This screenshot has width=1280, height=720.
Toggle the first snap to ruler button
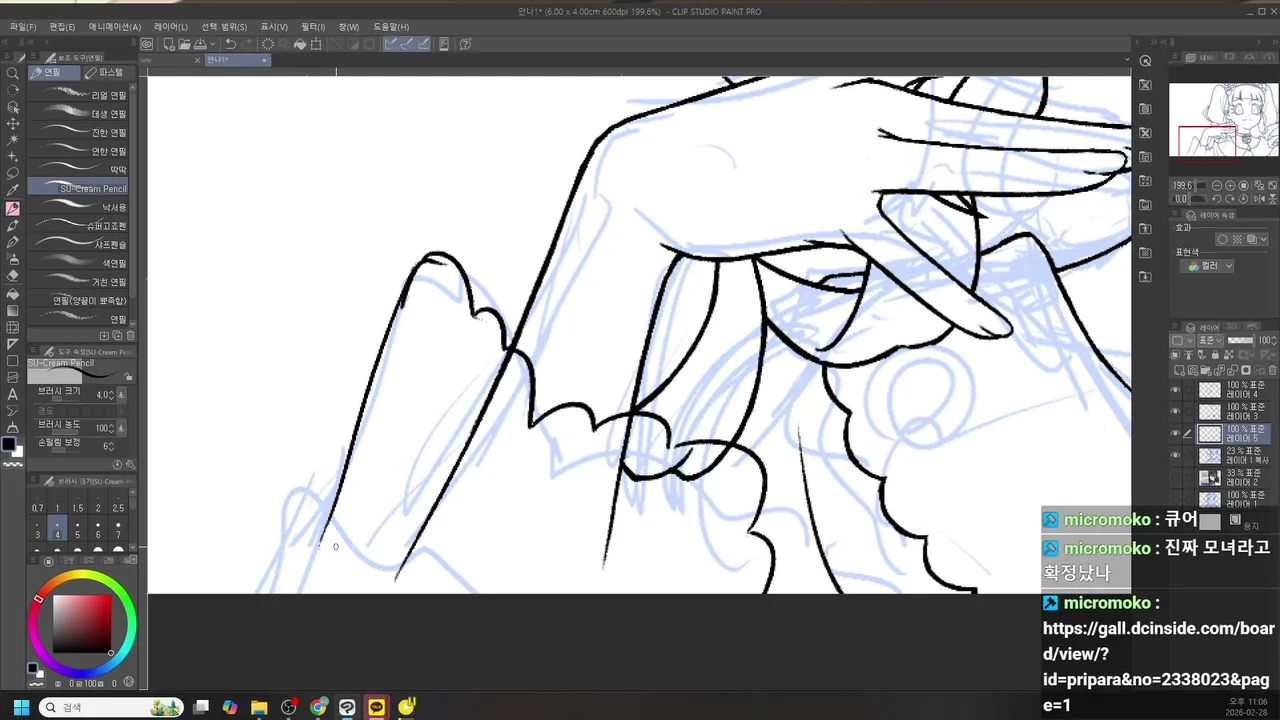[391, 44]
